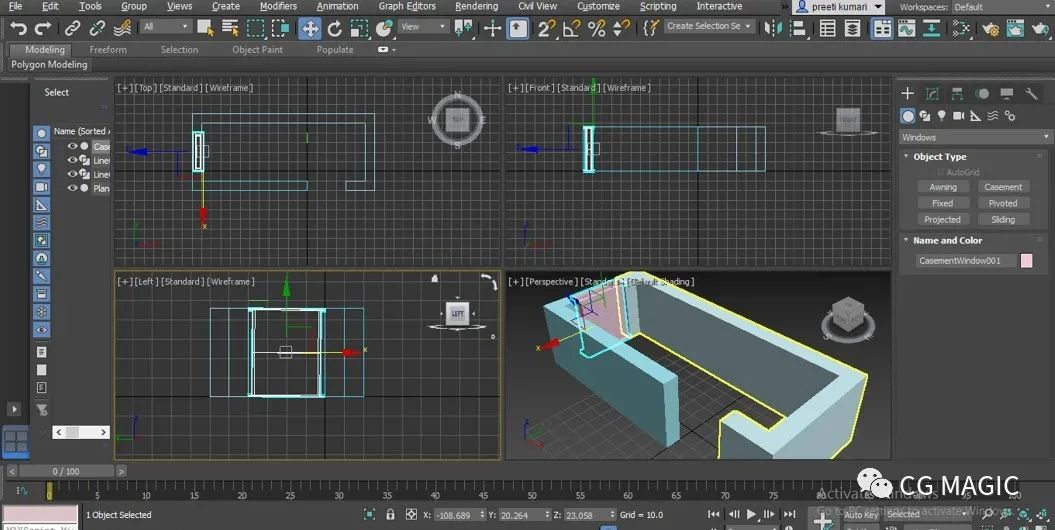Activate the Select and Move tool
The image size is (1055, 530).
coord(310,28)
